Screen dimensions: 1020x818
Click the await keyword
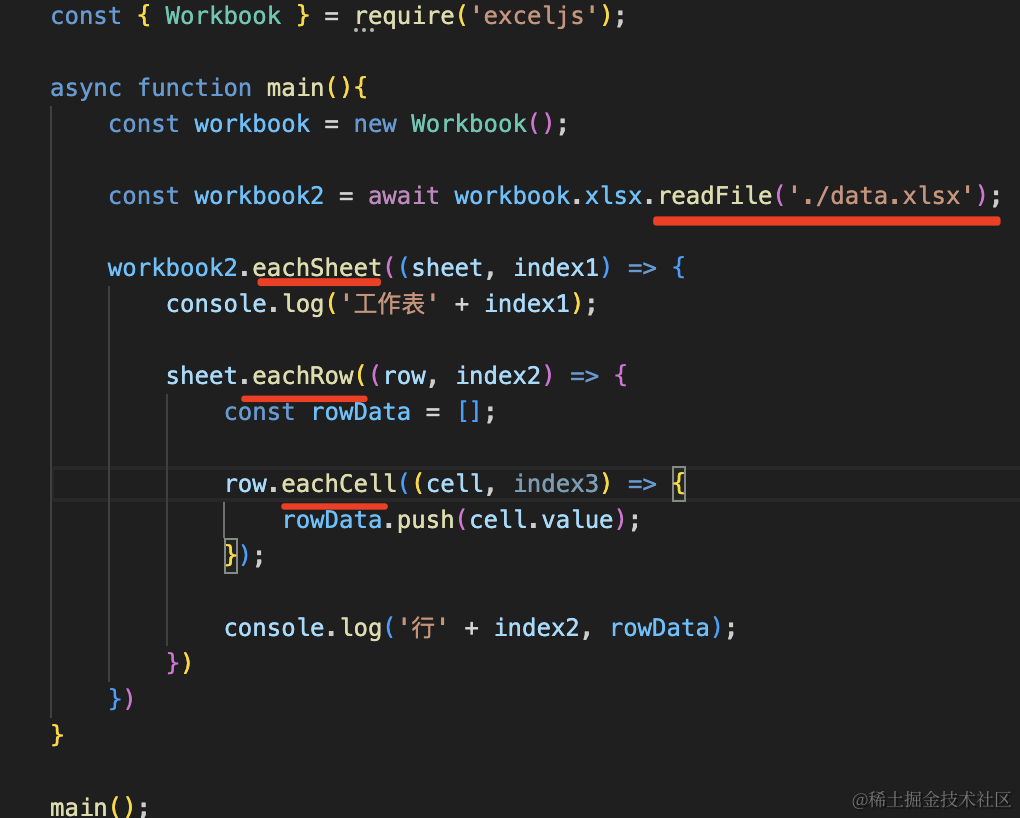click(403, 196)
